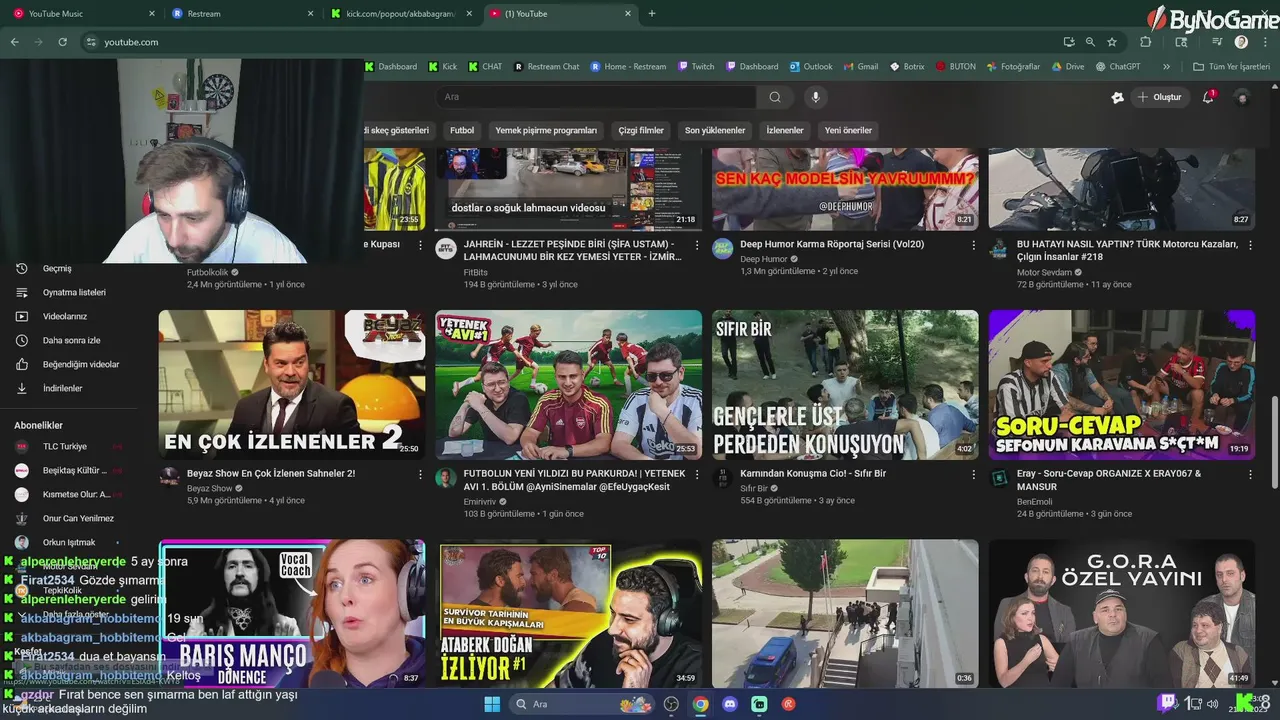Open the Onur Can Yenilmez subscription
The width and height of the screenshot is (1280, 720).
tap(78, 518)
